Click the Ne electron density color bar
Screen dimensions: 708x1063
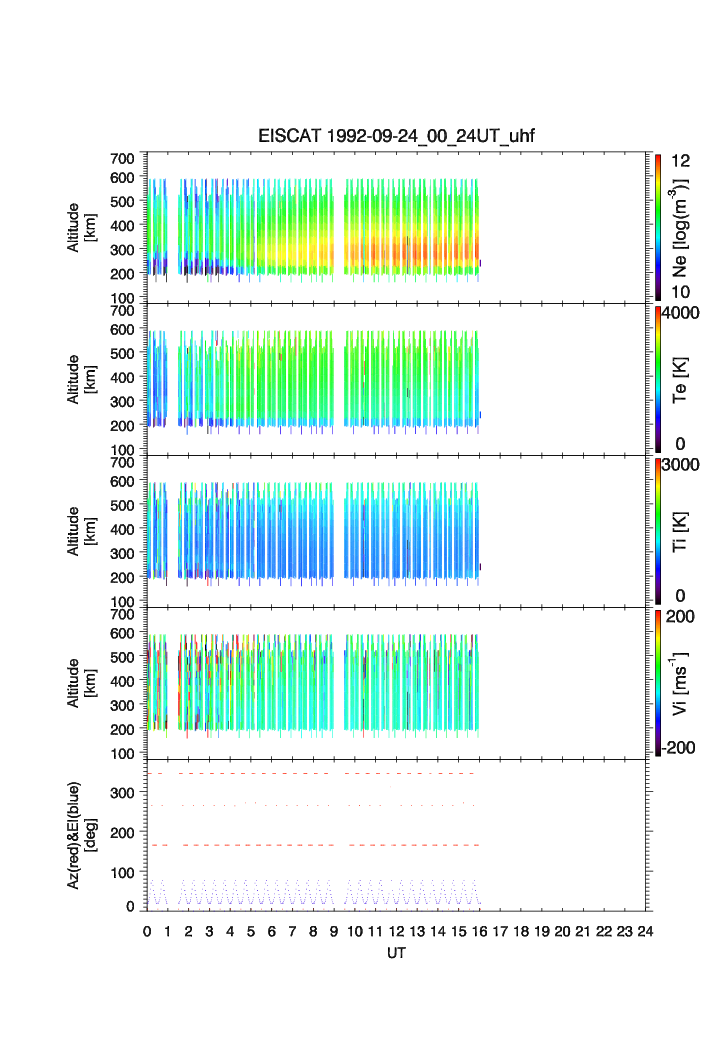pos(658,227)
